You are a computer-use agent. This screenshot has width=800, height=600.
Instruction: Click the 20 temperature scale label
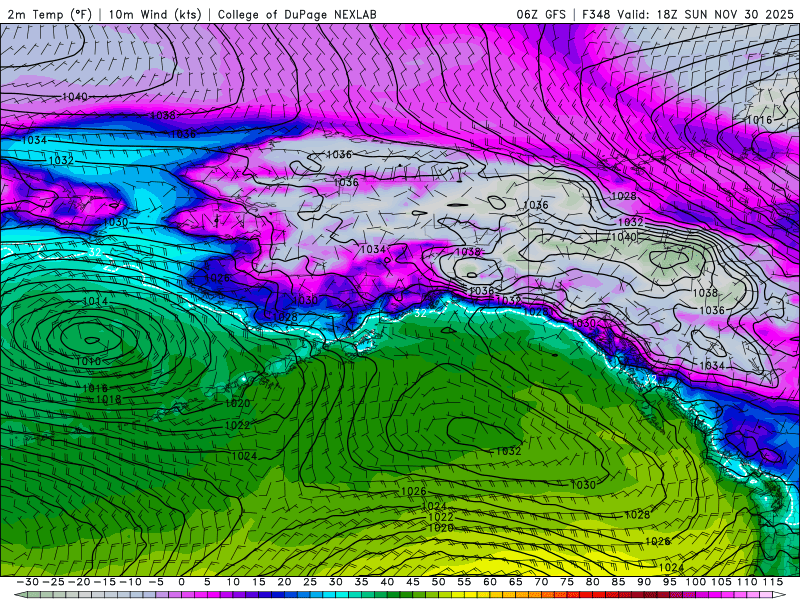(284, 582)
